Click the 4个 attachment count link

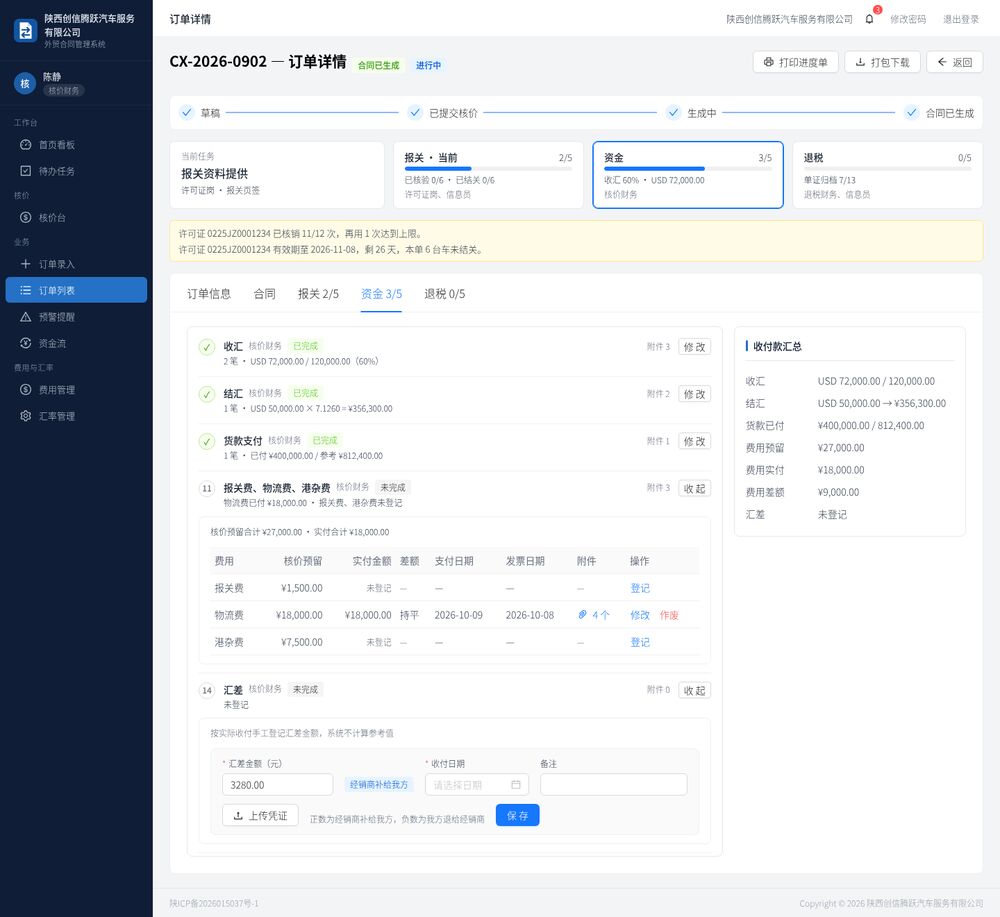[600, 615]
